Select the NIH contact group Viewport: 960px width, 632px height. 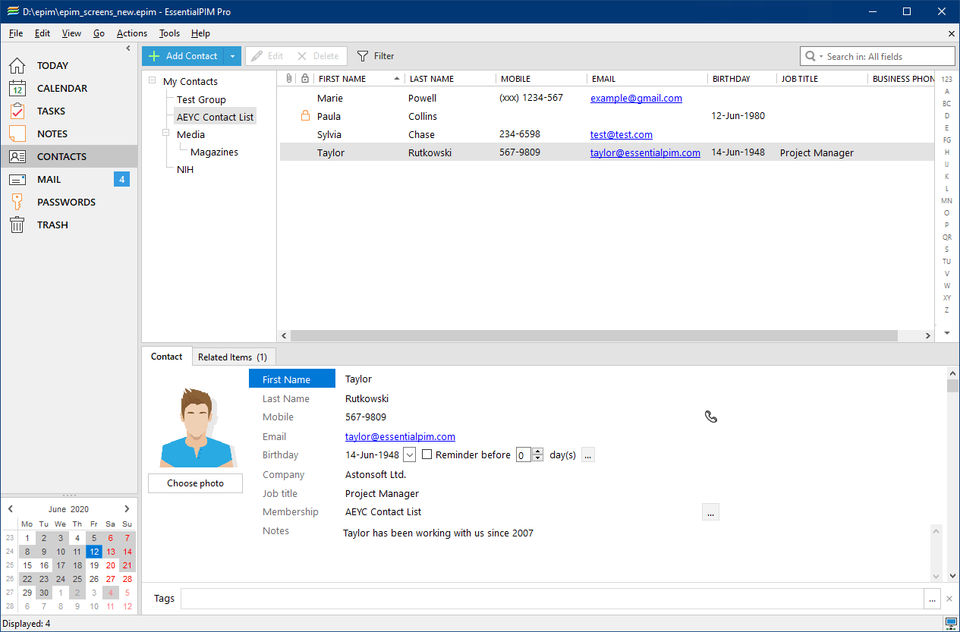click(185, 170)
